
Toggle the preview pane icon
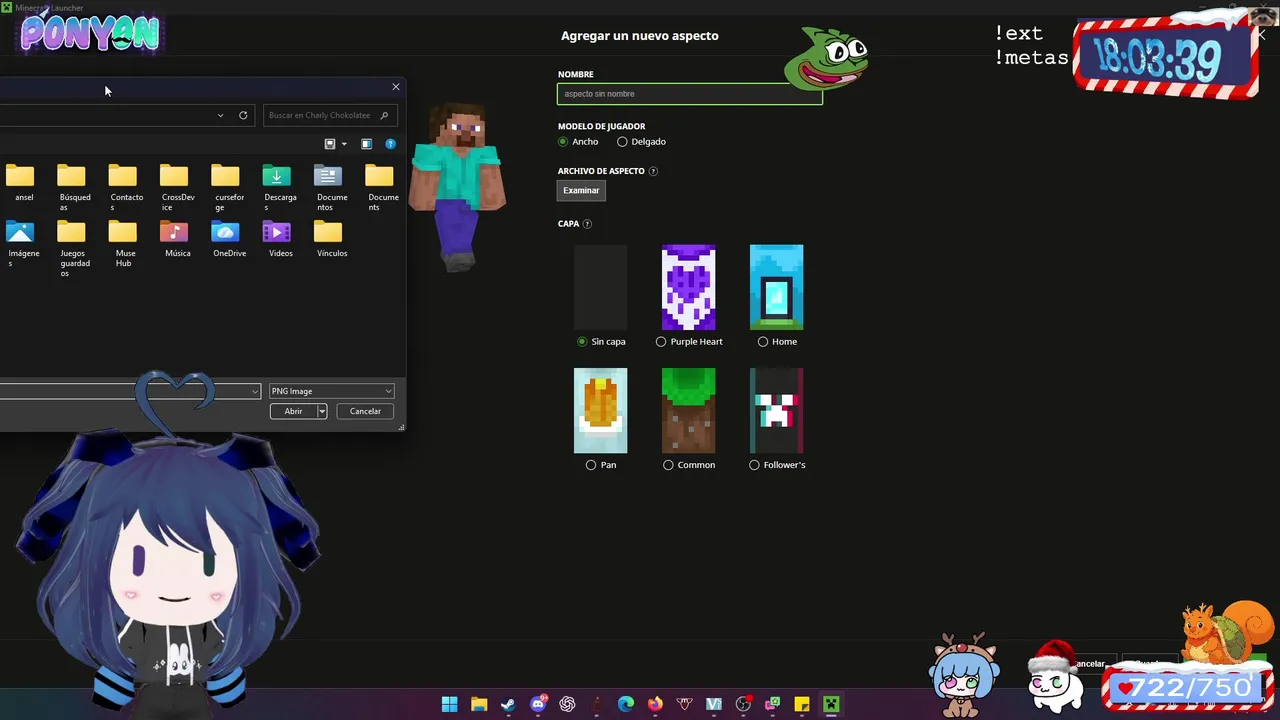(x=367, y=144)
